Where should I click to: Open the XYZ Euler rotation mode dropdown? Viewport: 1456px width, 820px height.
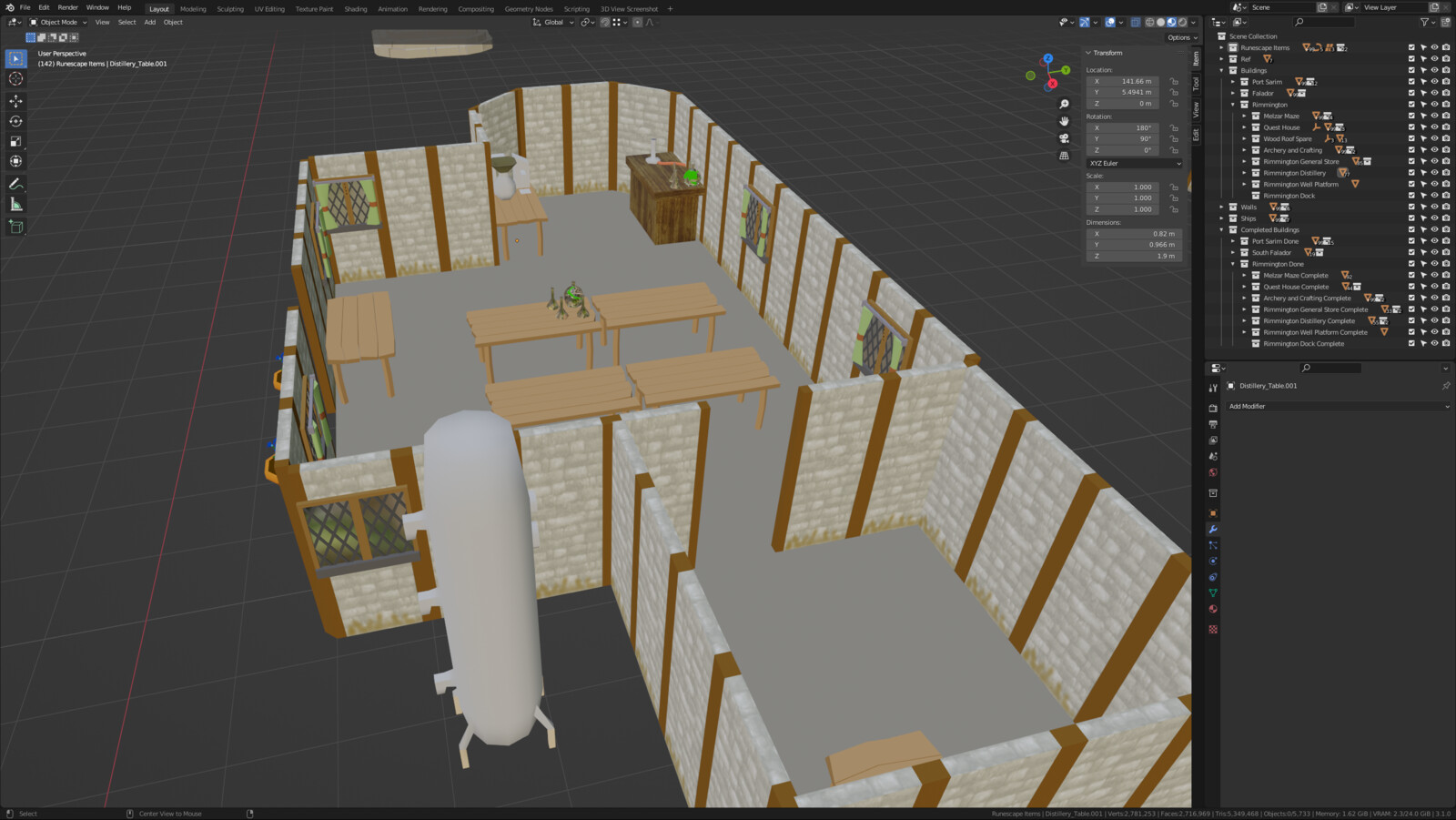coord(1135,163)
